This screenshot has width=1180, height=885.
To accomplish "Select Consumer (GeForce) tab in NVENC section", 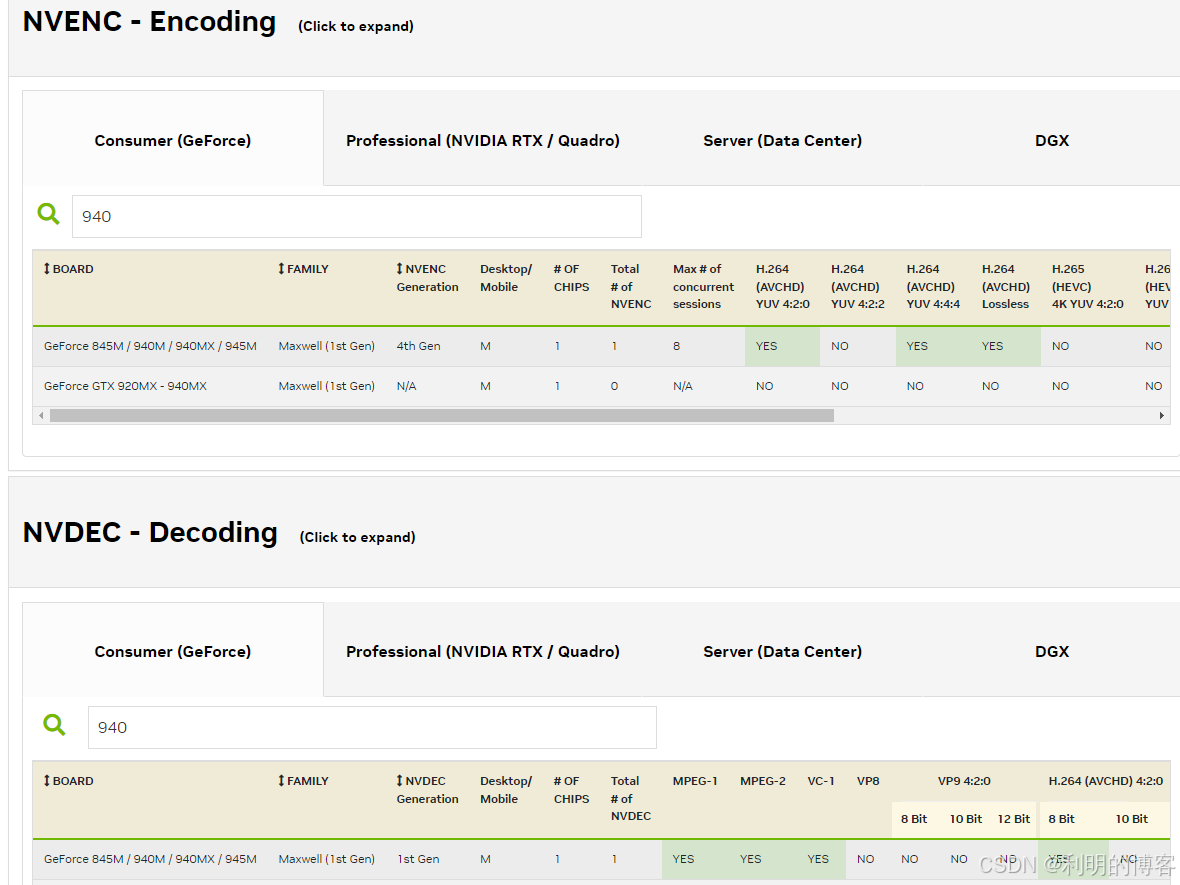I will click(173, 140).
